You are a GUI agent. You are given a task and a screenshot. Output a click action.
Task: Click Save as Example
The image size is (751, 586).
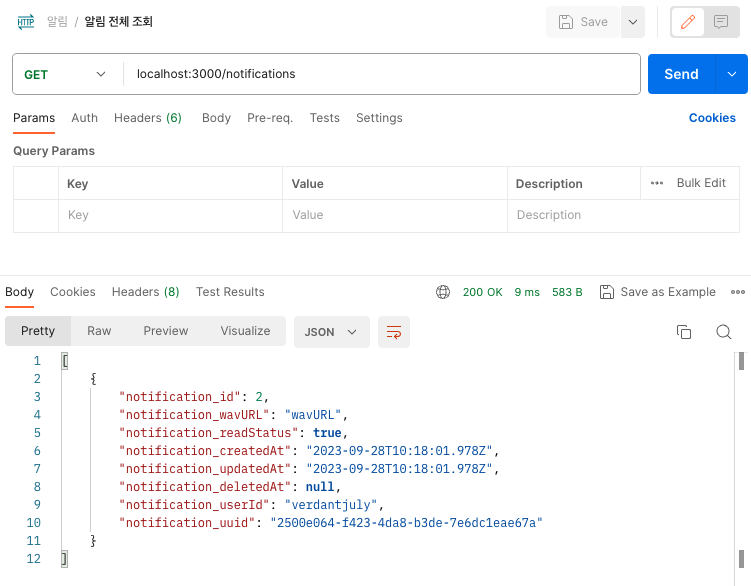click(x=658, y=292)
